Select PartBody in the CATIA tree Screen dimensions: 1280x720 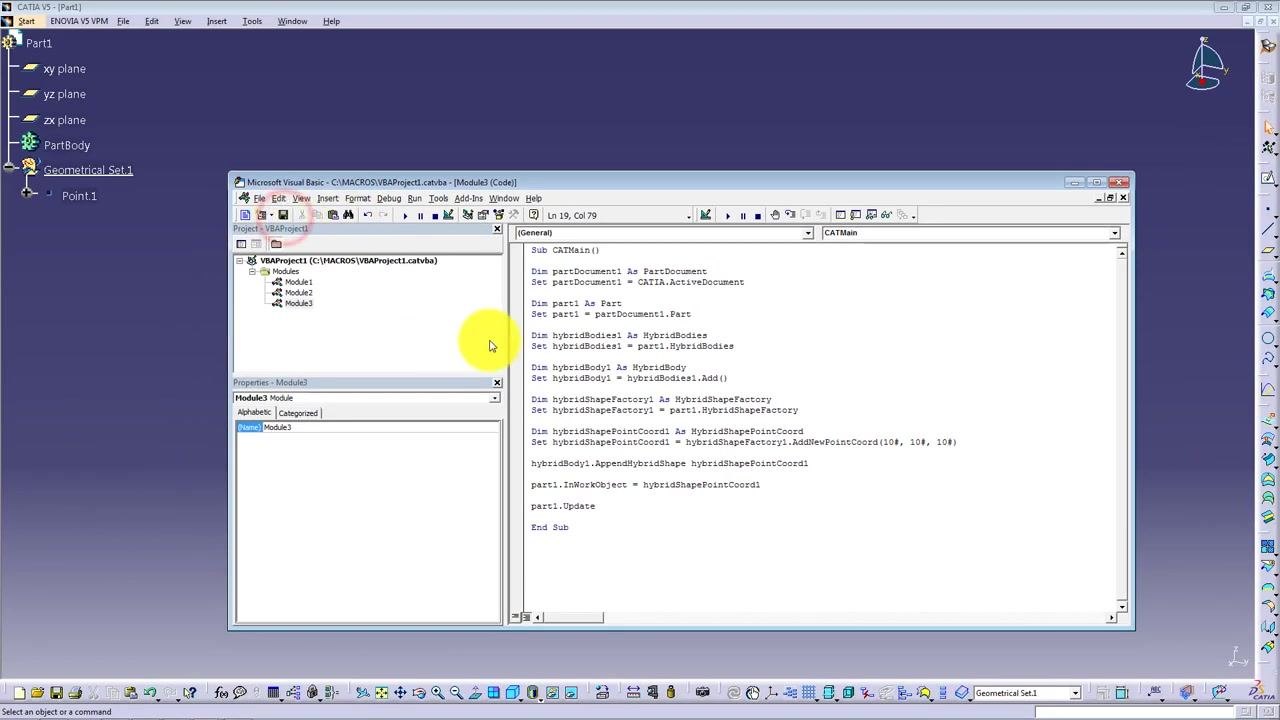pyautogui.click(x=67, y=145)
